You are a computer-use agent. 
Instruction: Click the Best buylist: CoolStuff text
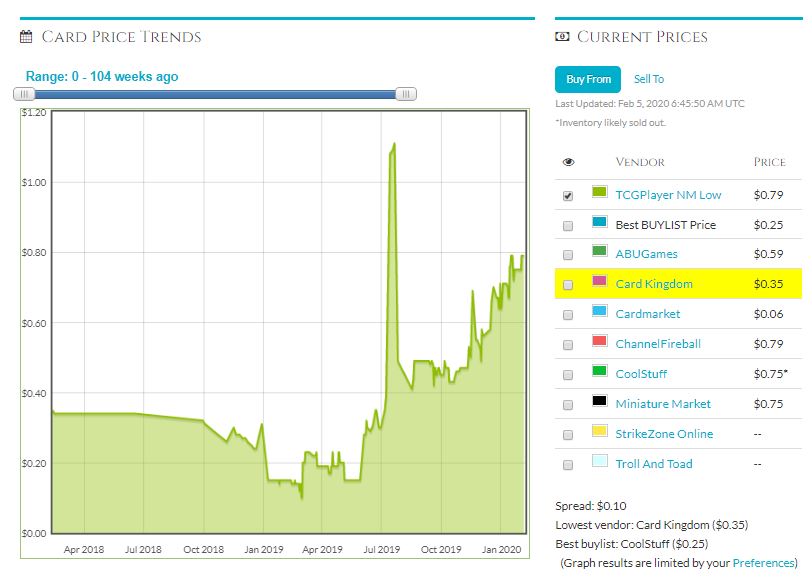pyautogui.click(x=632, y=544)
